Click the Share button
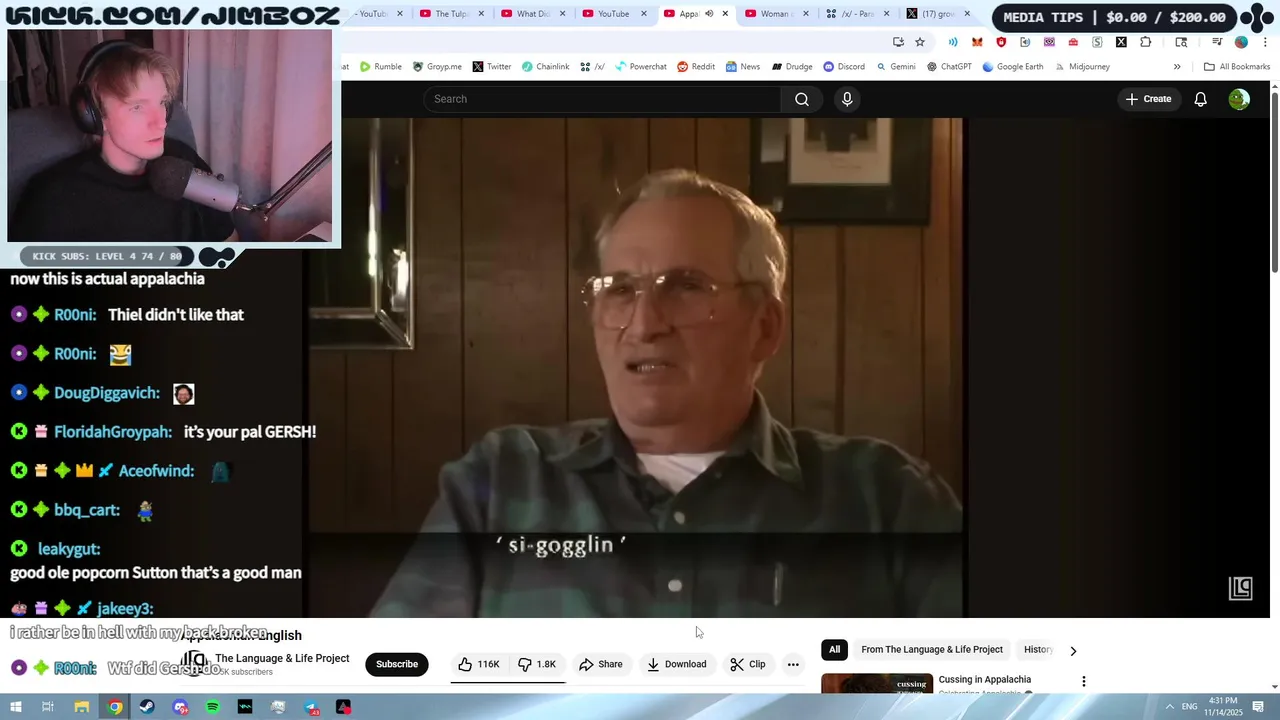The height and width of the screenshot is (720, 1280). pyautogui.click(x=600, y=664)
